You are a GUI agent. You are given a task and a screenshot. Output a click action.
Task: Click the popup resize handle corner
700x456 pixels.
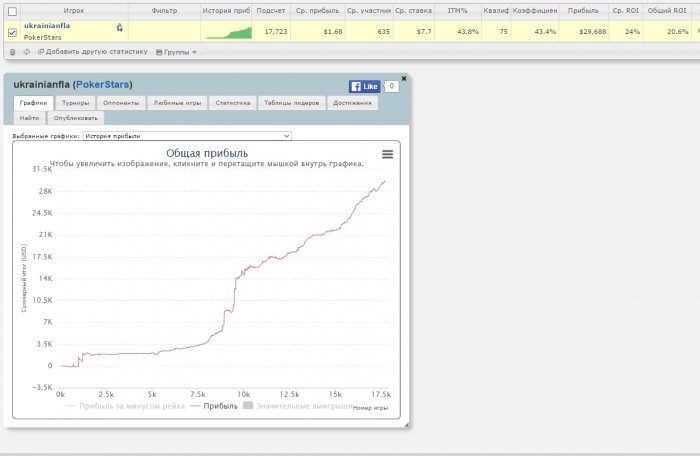click(407, 425)
